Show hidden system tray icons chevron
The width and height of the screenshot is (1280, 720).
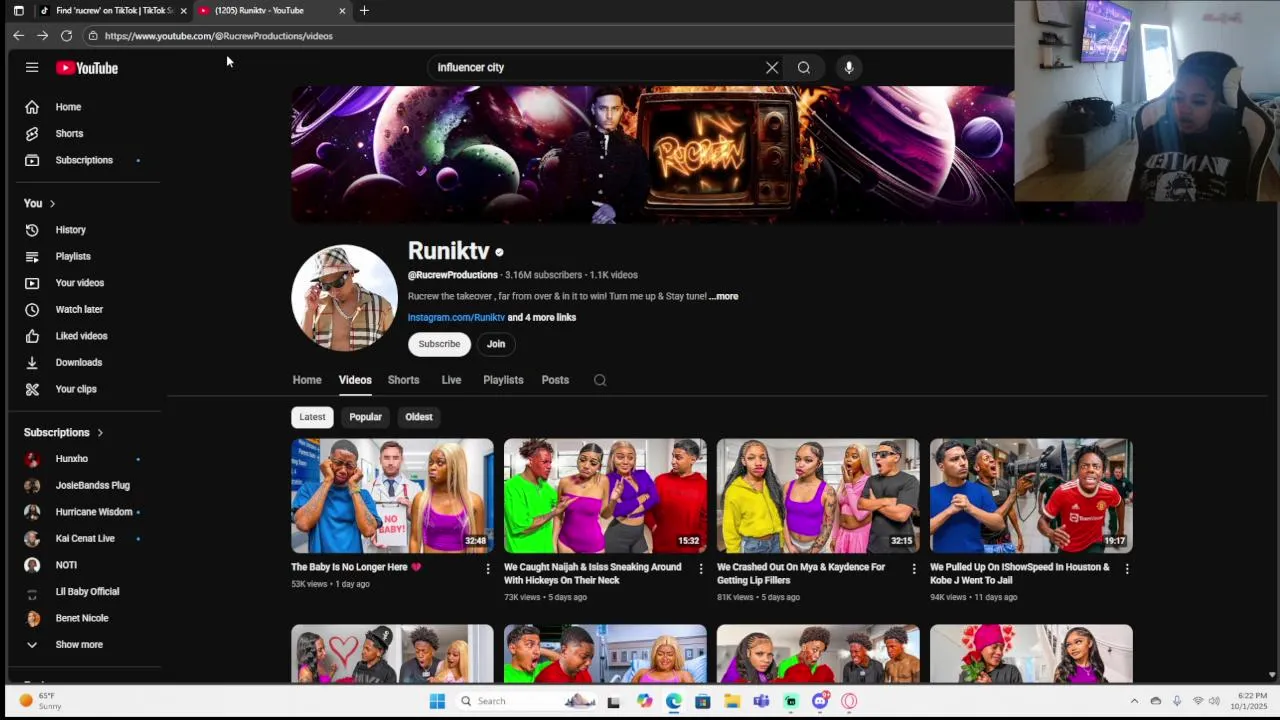(1134, 701)
